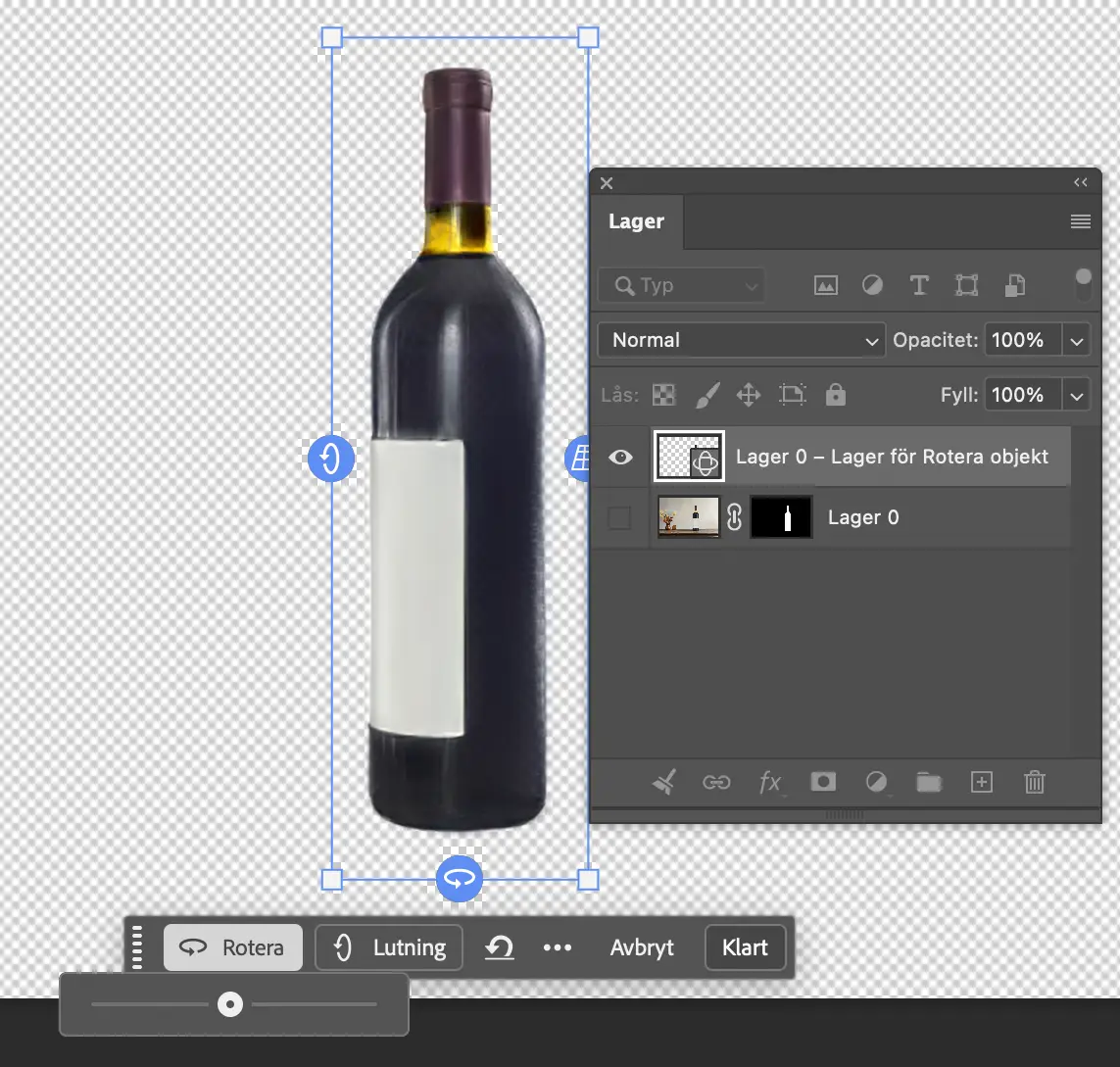Click the rotation slider handle

[230, 1004]
